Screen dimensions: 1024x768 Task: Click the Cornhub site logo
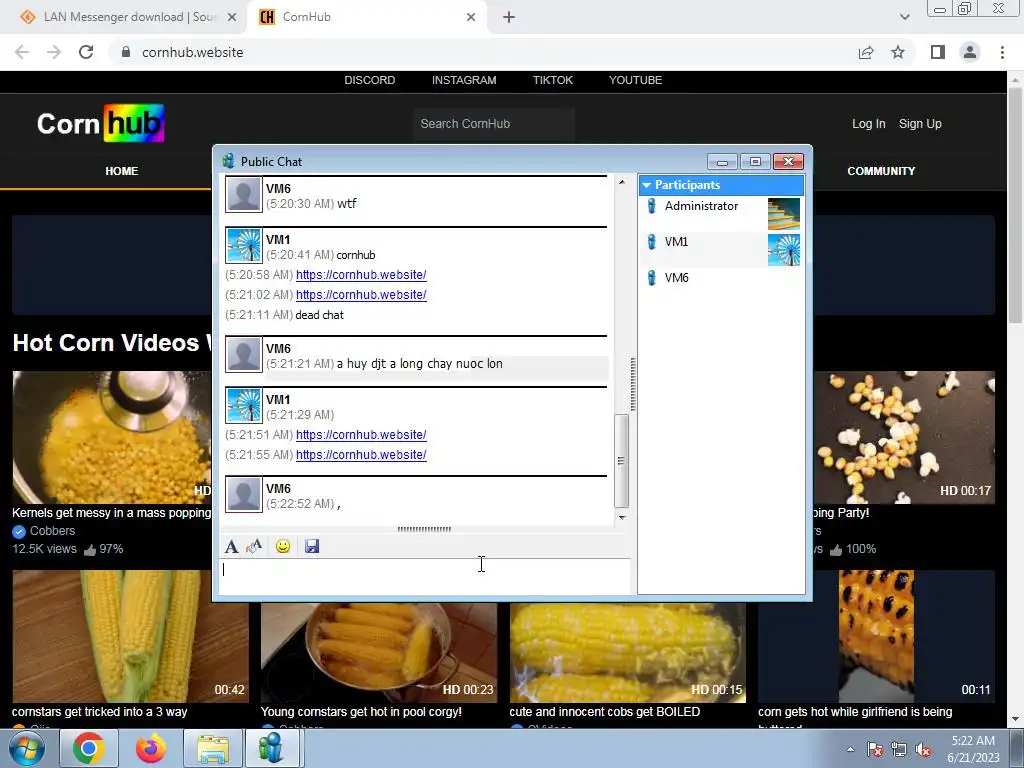point(101,123)
